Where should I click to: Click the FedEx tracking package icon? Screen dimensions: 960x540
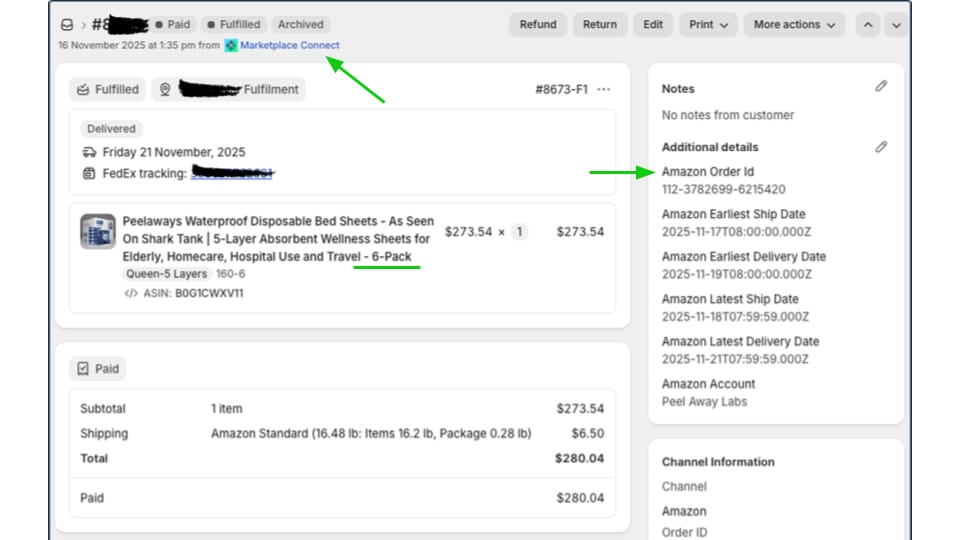(89, 173)
